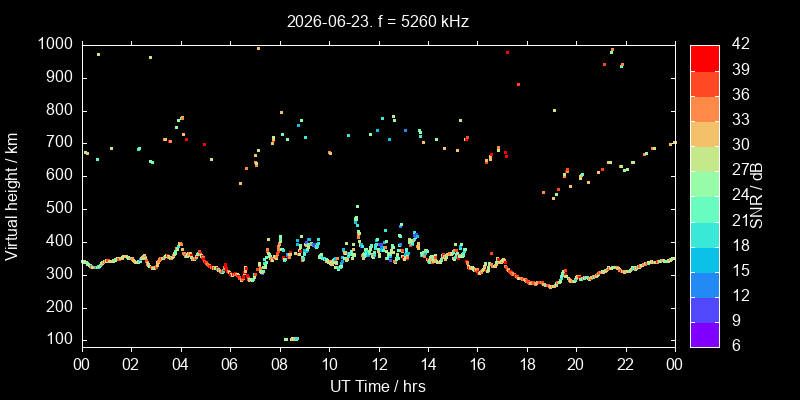This screenshot has height=400, width=800.
Task: Select the red 39-42 dB colorbar segment
Action: (x=705, y=58)
